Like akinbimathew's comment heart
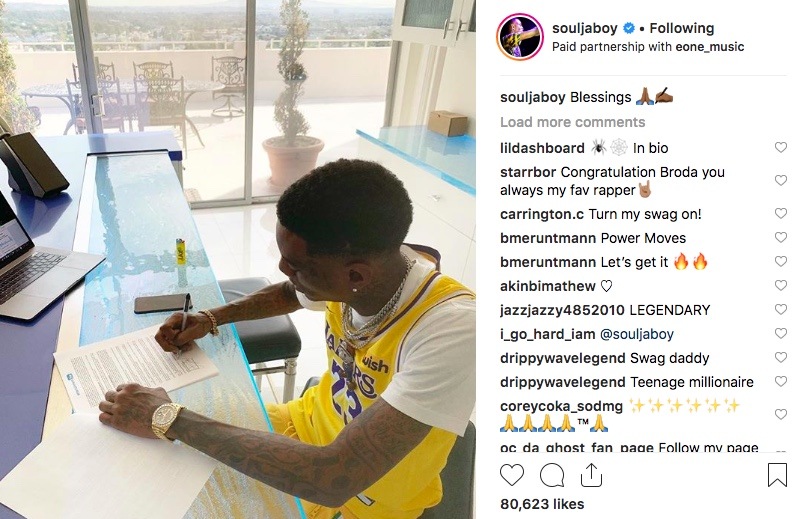Viewport: 807px width, 519px height. coord(781,285)
